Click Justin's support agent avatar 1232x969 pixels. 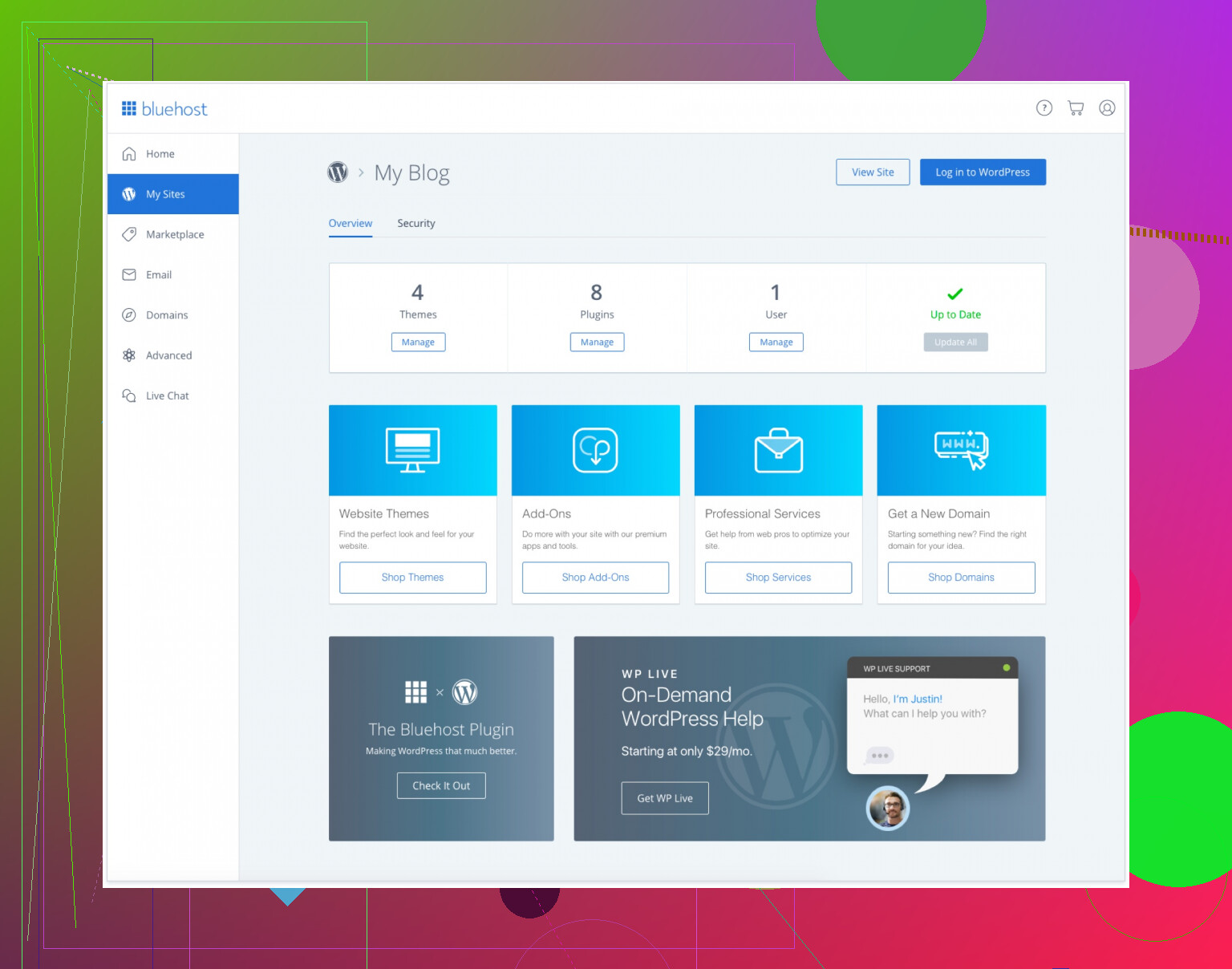point(888,808)
